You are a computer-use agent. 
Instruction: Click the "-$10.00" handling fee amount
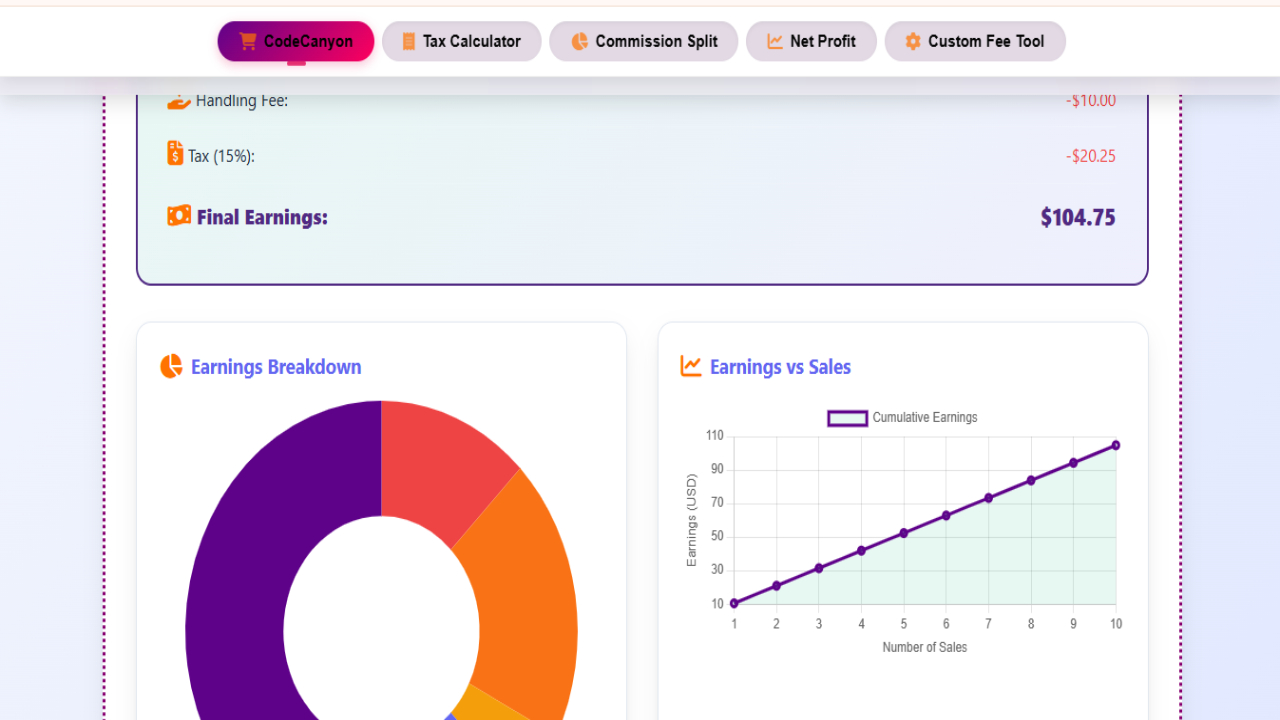pyautogui.click(x=1091, y=100)
